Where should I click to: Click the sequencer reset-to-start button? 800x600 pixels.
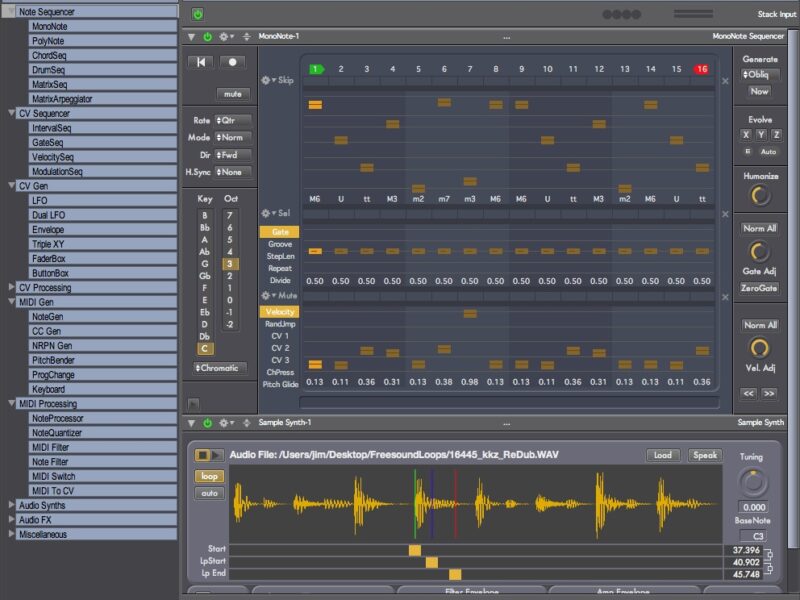click(202, 62)
